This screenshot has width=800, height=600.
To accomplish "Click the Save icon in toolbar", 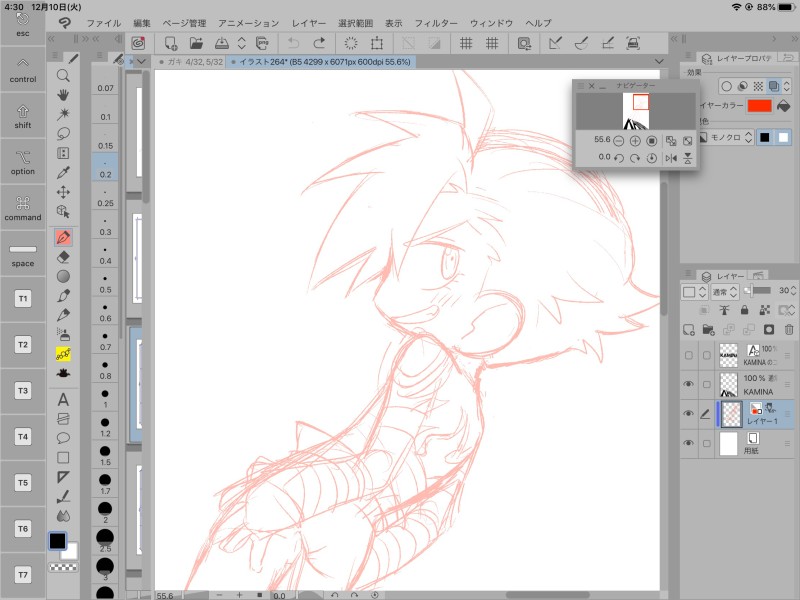I will (221, 43).
